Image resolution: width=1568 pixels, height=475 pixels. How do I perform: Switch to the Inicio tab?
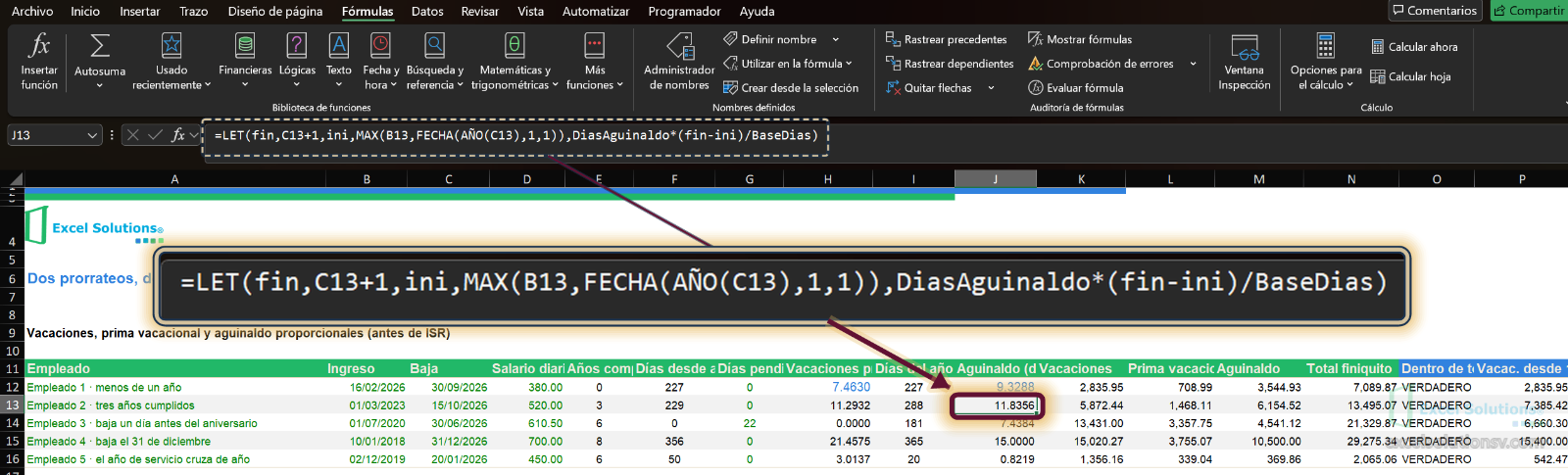tap(85, 11)
